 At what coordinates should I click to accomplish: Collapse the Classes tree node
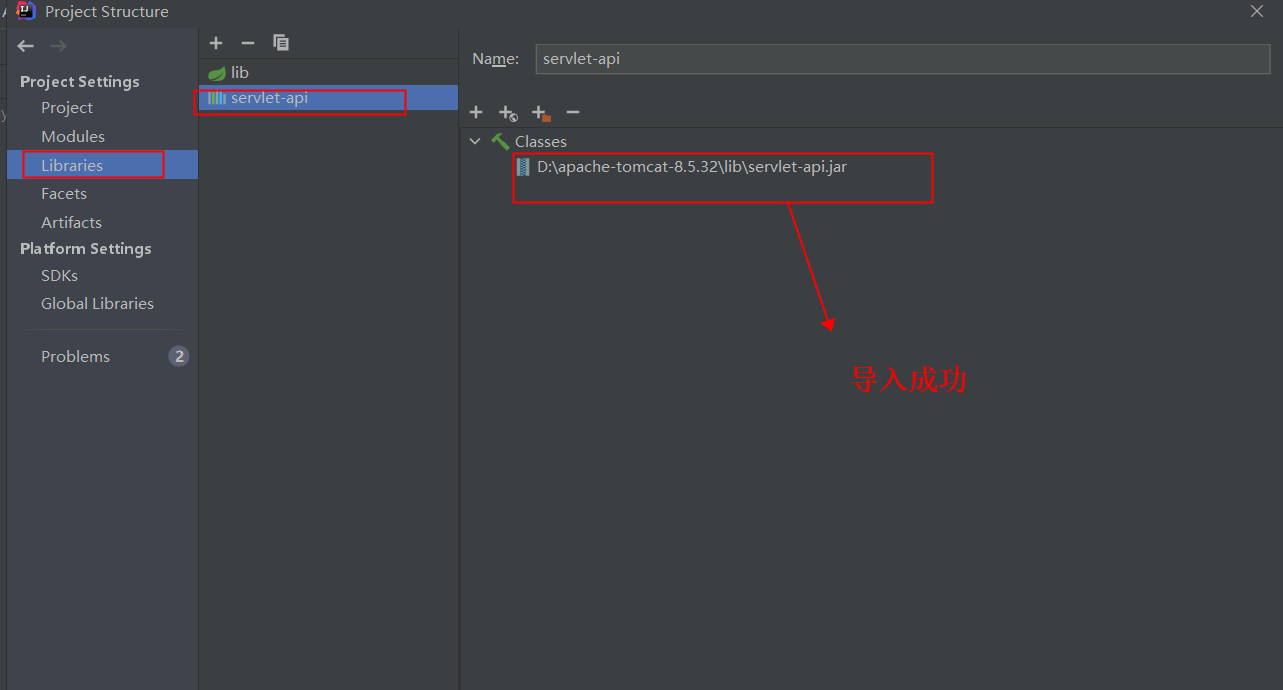tap(475, 142)
